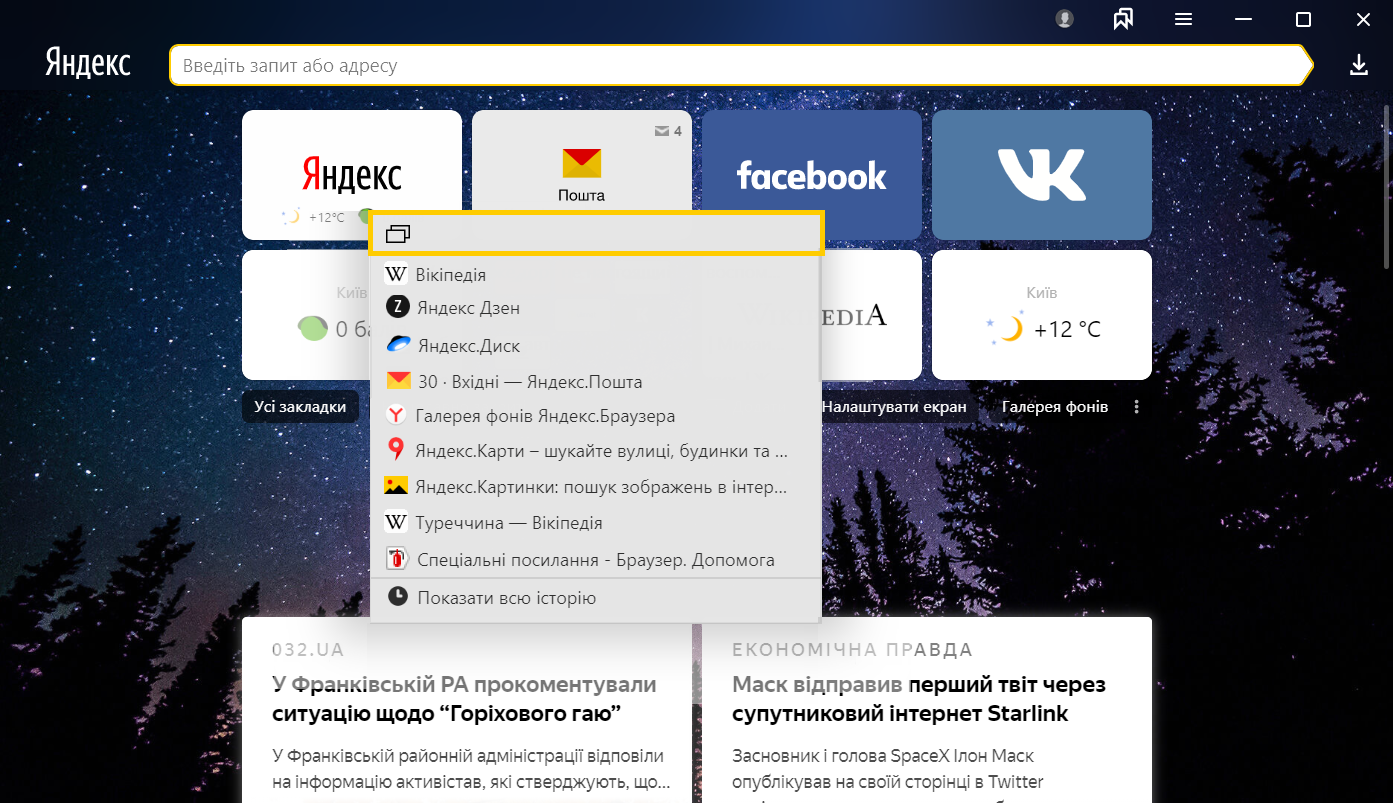Screen dimensions: 1393x803
Task: Open the Wikipedia tile partly behind menu
Action: (872, 315)
